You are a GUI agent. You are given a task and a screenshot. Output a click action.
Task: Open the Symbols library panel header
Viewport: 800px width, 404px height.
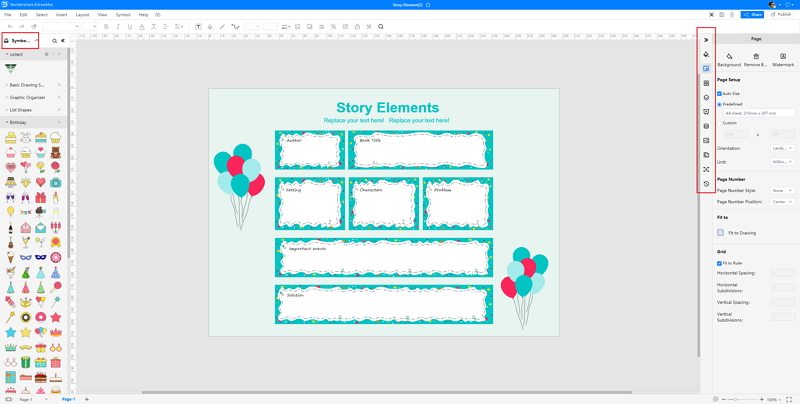tap(20, 40)
